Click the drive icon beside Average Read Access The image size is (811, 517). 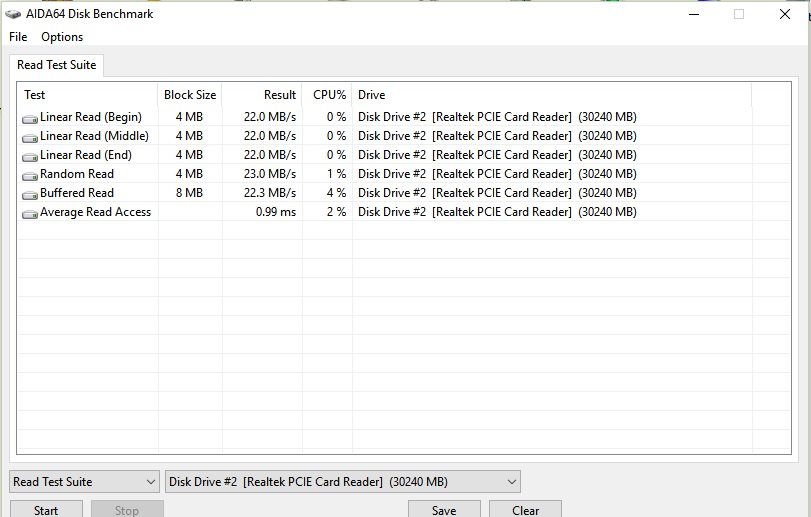30,214
